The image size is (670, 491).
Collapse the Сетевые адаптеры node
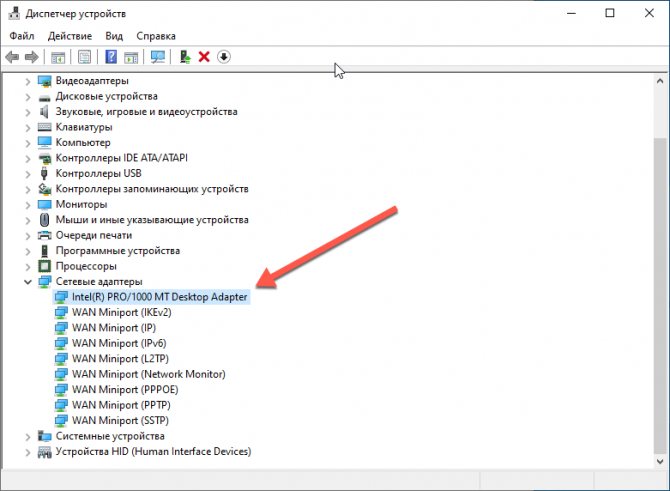coord(28,282)
